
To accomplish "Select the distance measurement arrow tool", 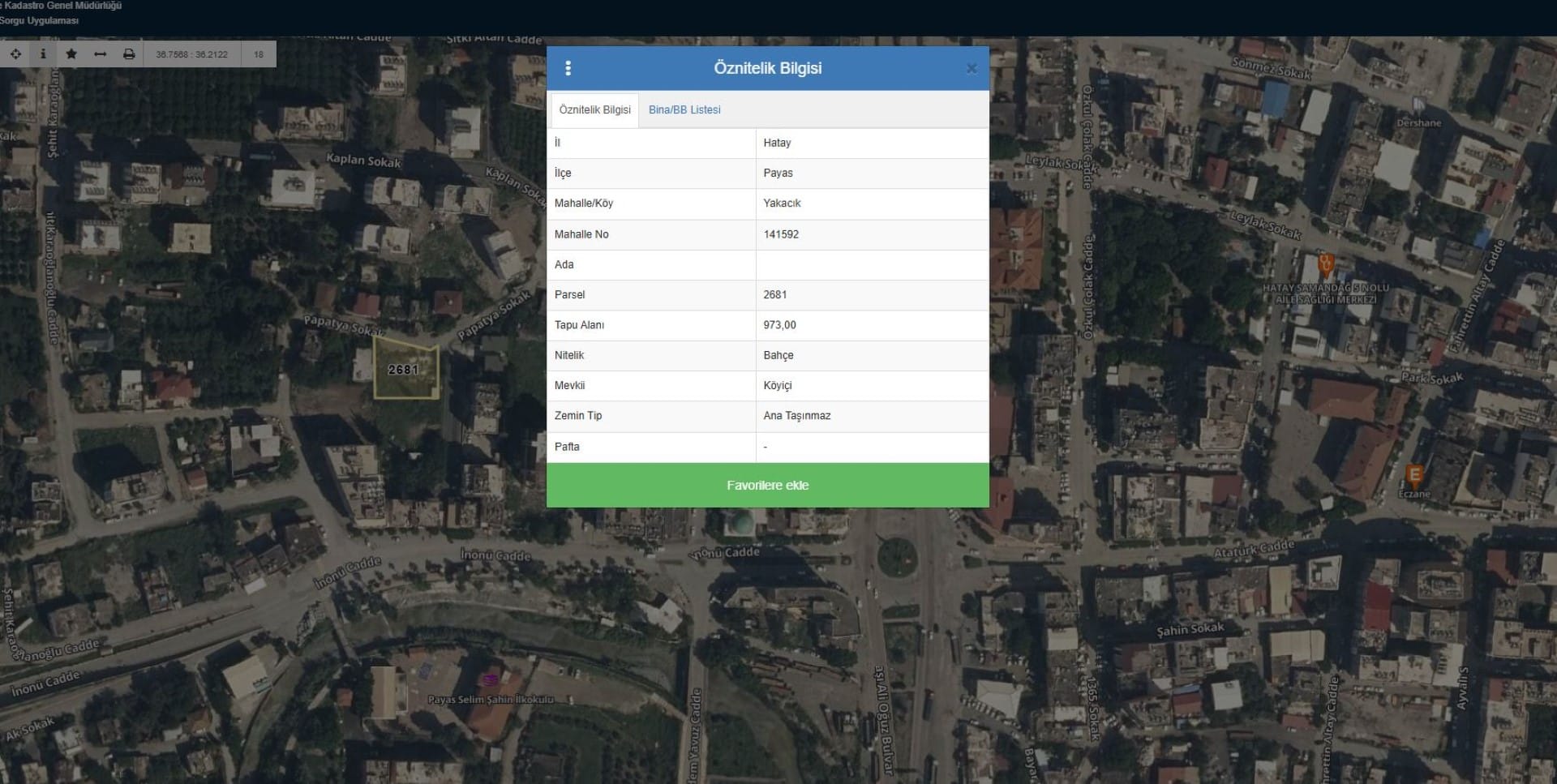I will point(100,54).
